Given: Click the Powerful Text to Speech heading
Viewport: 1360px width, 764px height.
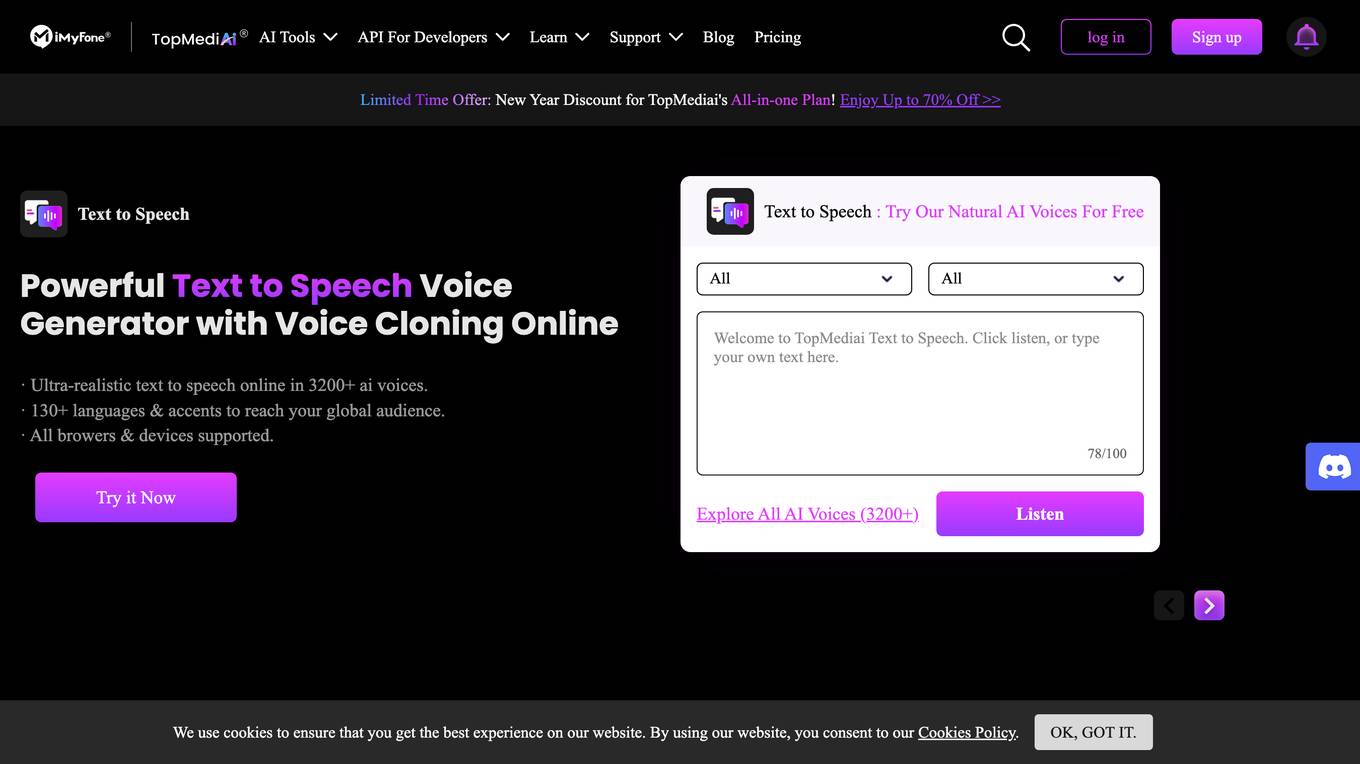Looking at the screenshot, I should (319, 304).
